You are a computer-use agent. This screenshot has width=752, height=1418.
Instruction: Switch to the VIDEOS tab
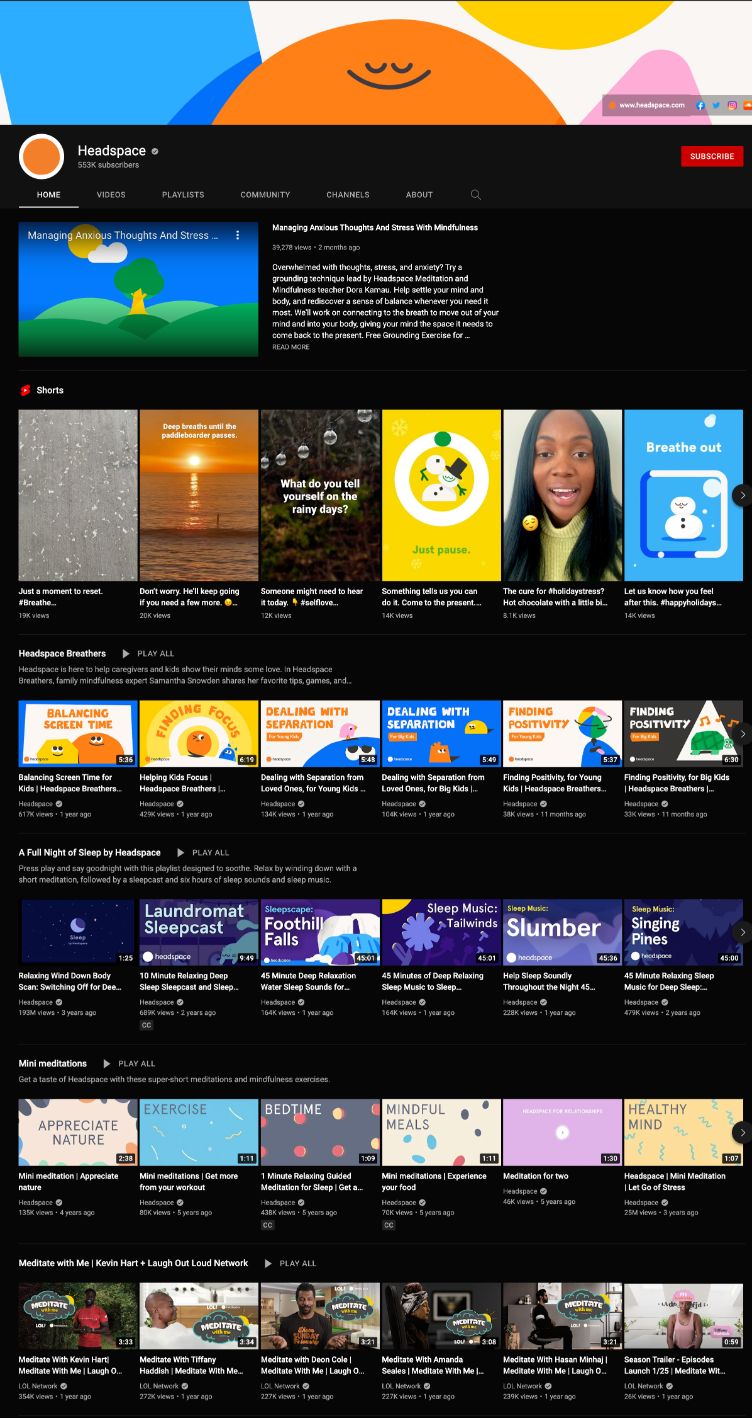pyautogui.click(x=111, y=195)
